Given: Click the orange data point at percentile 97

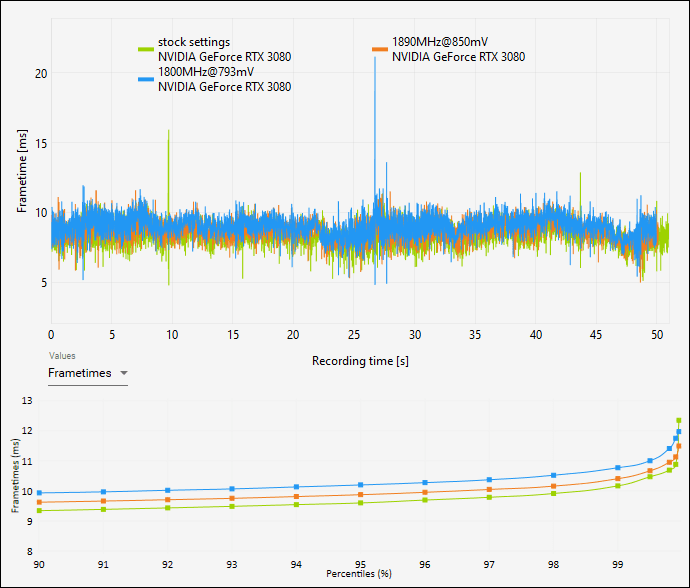Looking at the screenshot, I should coord(489,489).
